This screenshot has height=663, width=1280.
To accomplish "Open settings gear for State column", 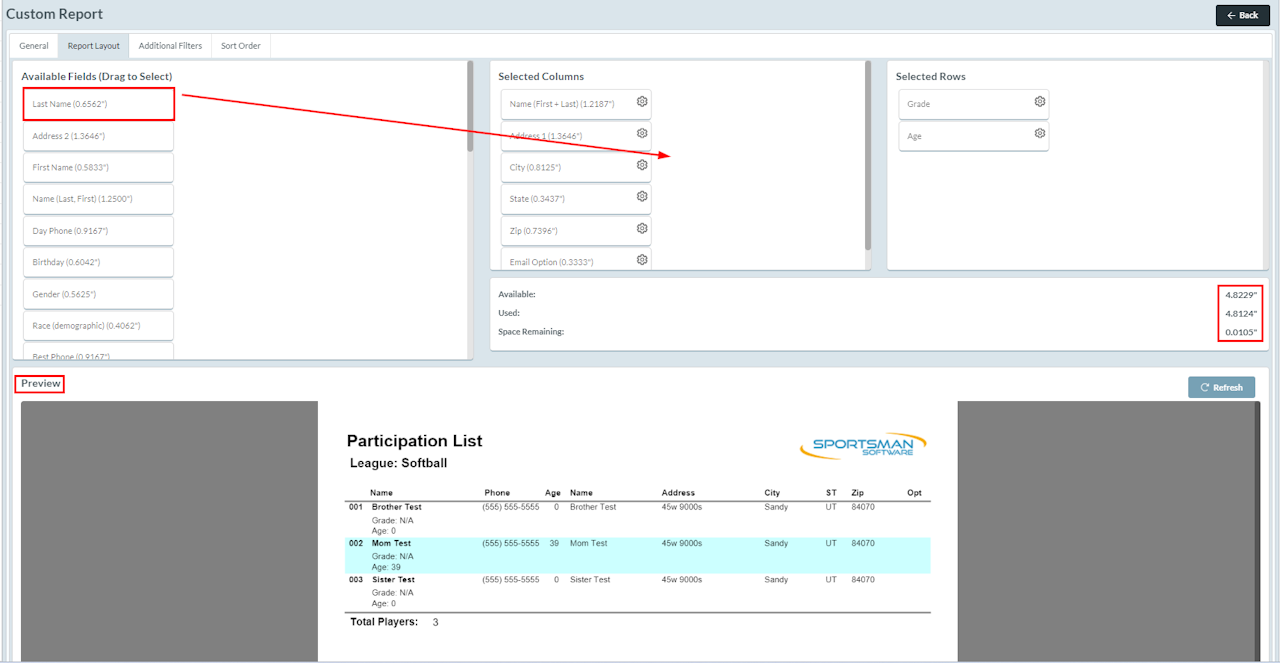I will (642, 197).
